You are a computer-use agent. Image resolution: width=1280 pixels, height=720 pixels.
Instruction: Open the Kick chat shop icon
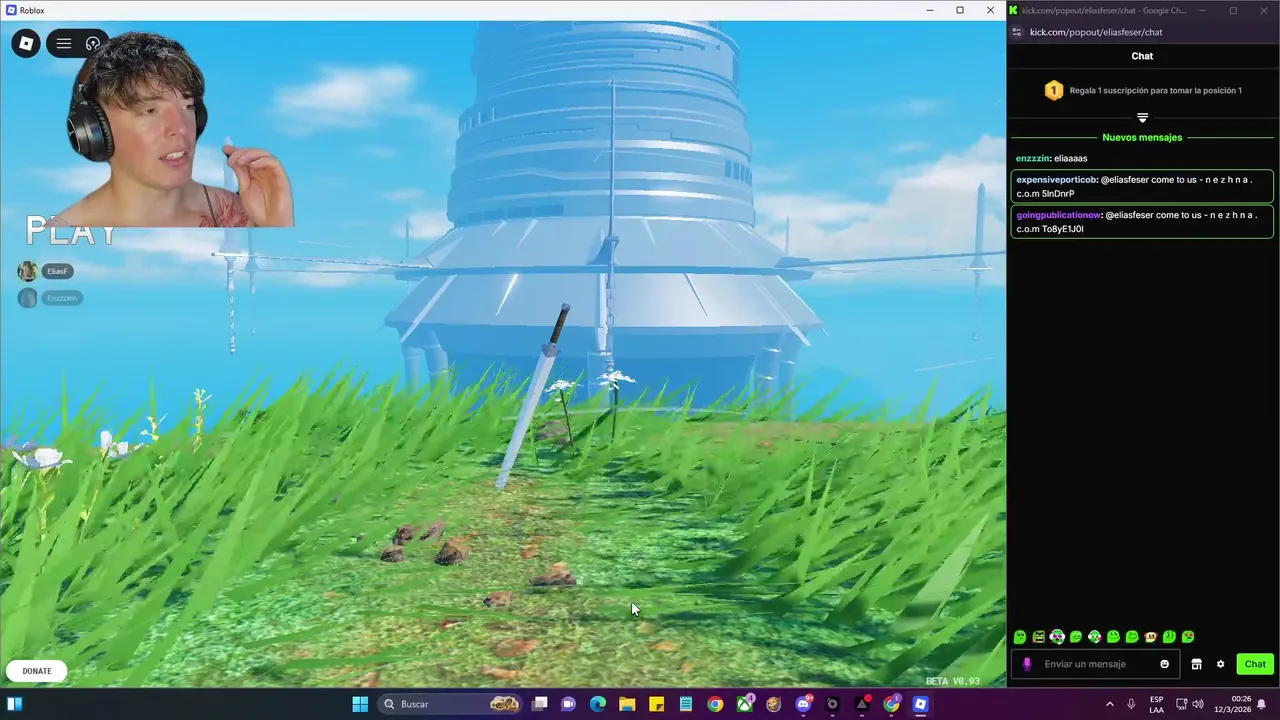1196,664
